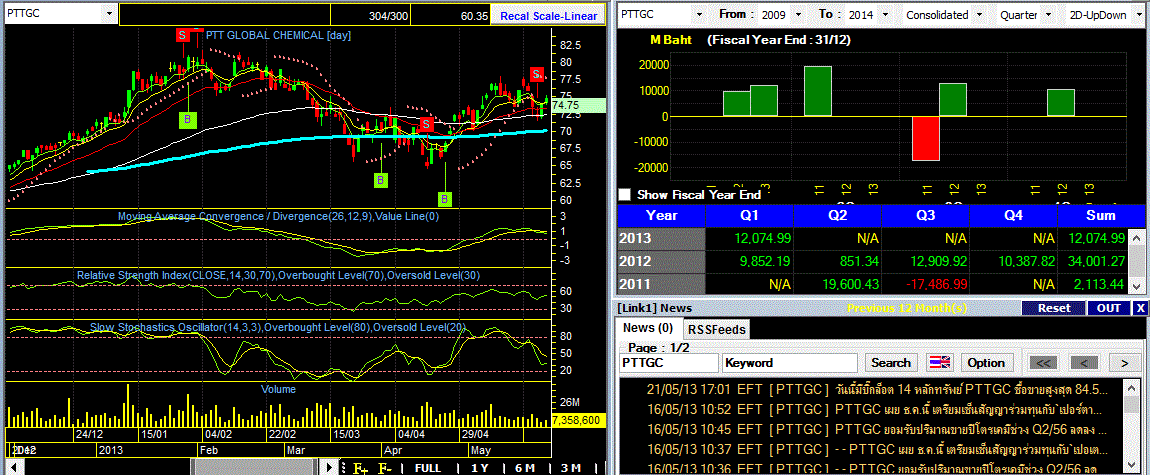Click the red S sell signal marker at chart top

point(182,34)
